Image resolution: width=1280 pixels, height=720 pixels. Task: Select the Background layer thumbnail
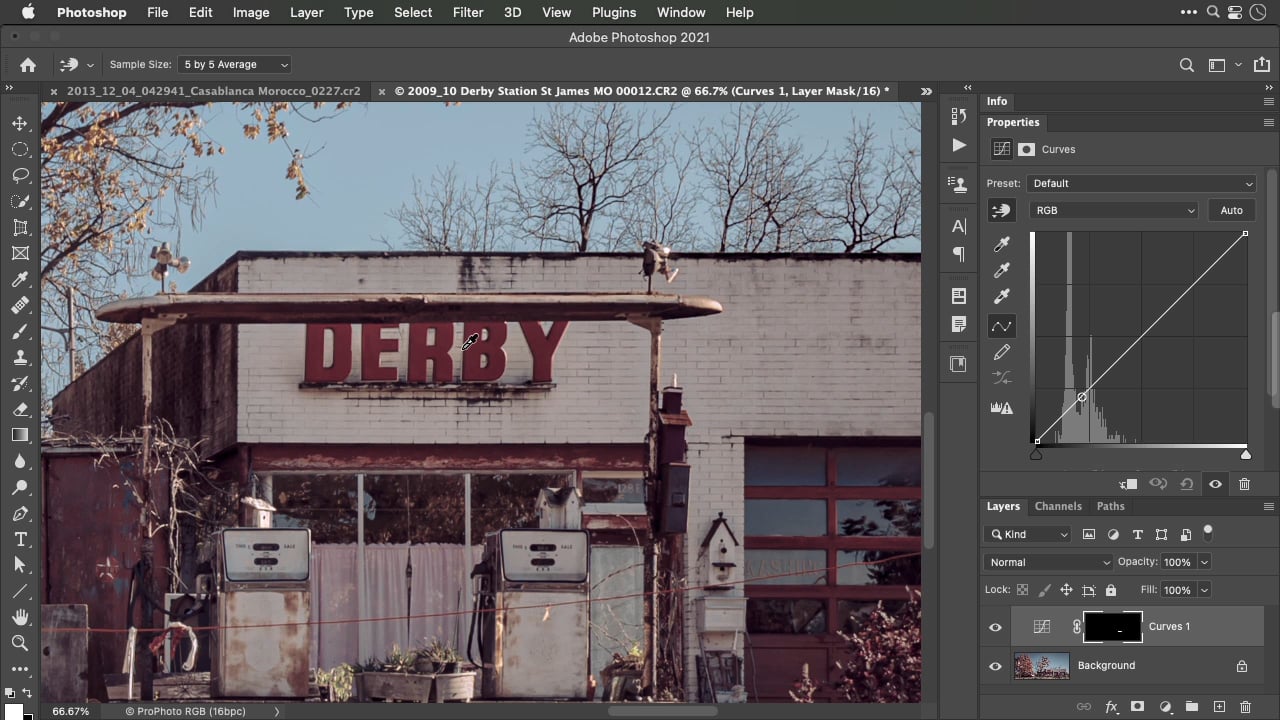tap(1041, 666)
